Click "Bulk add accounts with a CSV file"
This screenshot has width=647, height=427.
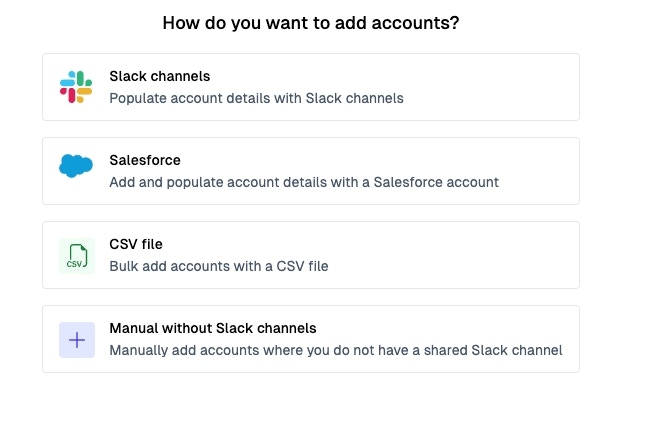point(218,266)
